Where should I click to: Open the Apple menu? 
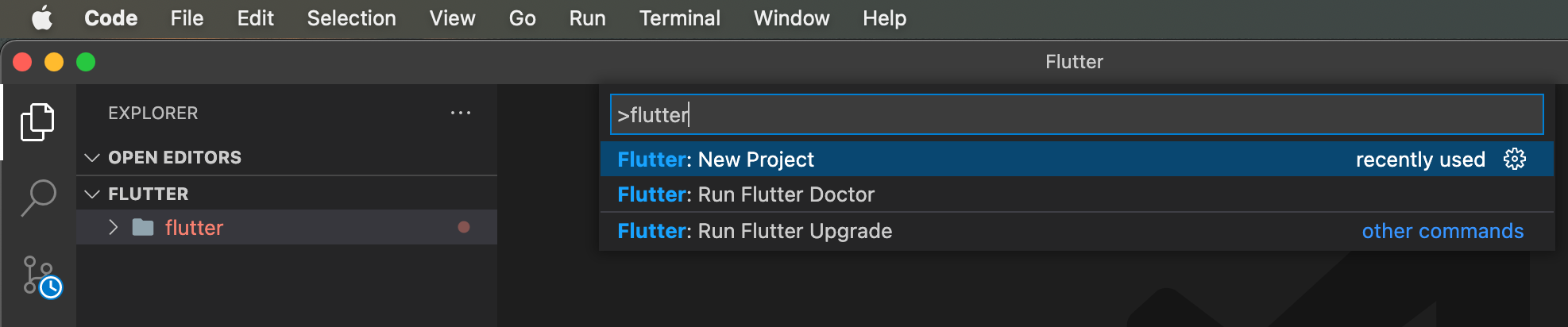click(42, 17)
